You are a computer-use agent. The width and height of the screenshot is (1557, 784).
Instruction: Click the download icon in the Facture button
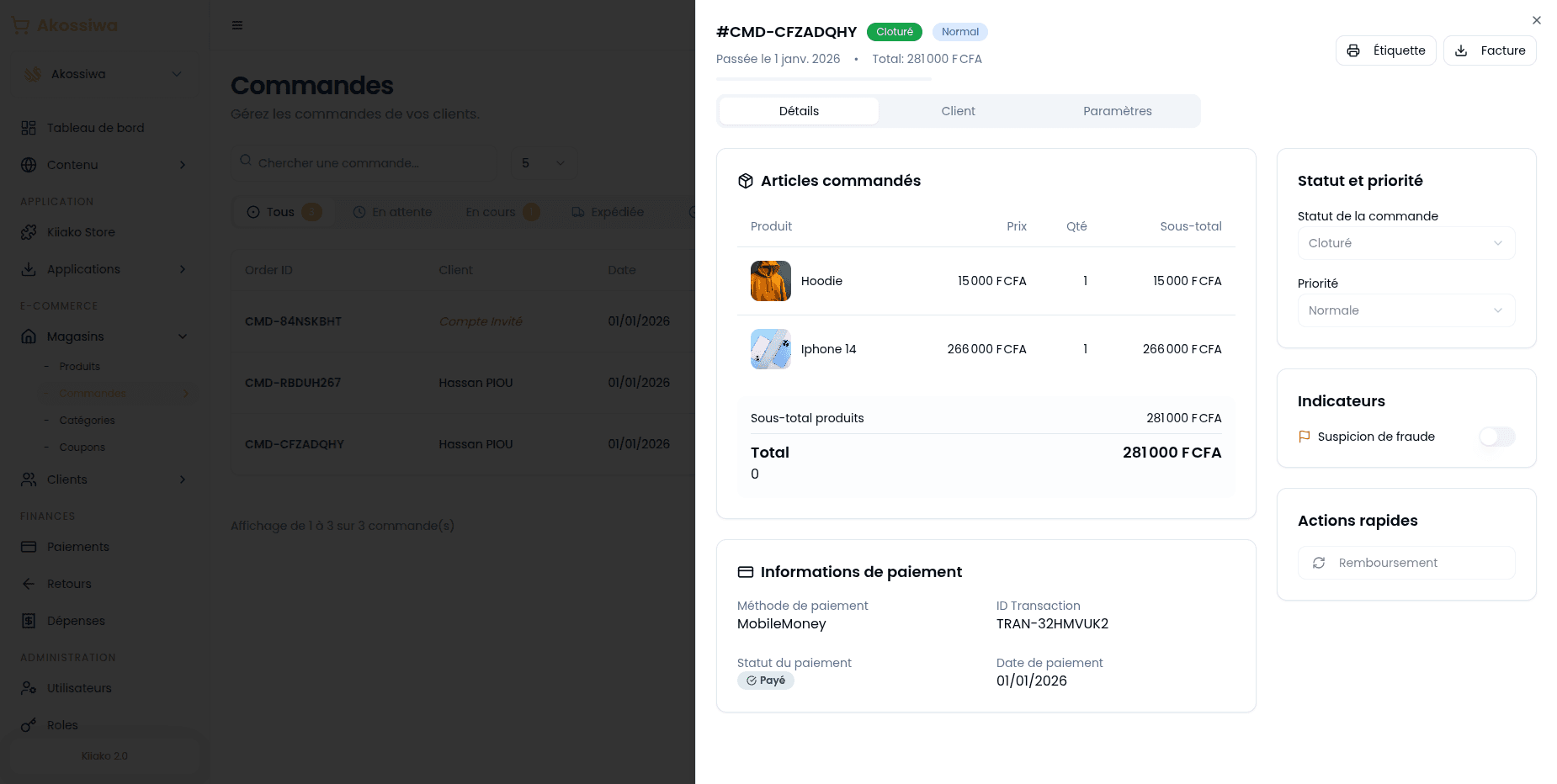tap(1461, 50)
